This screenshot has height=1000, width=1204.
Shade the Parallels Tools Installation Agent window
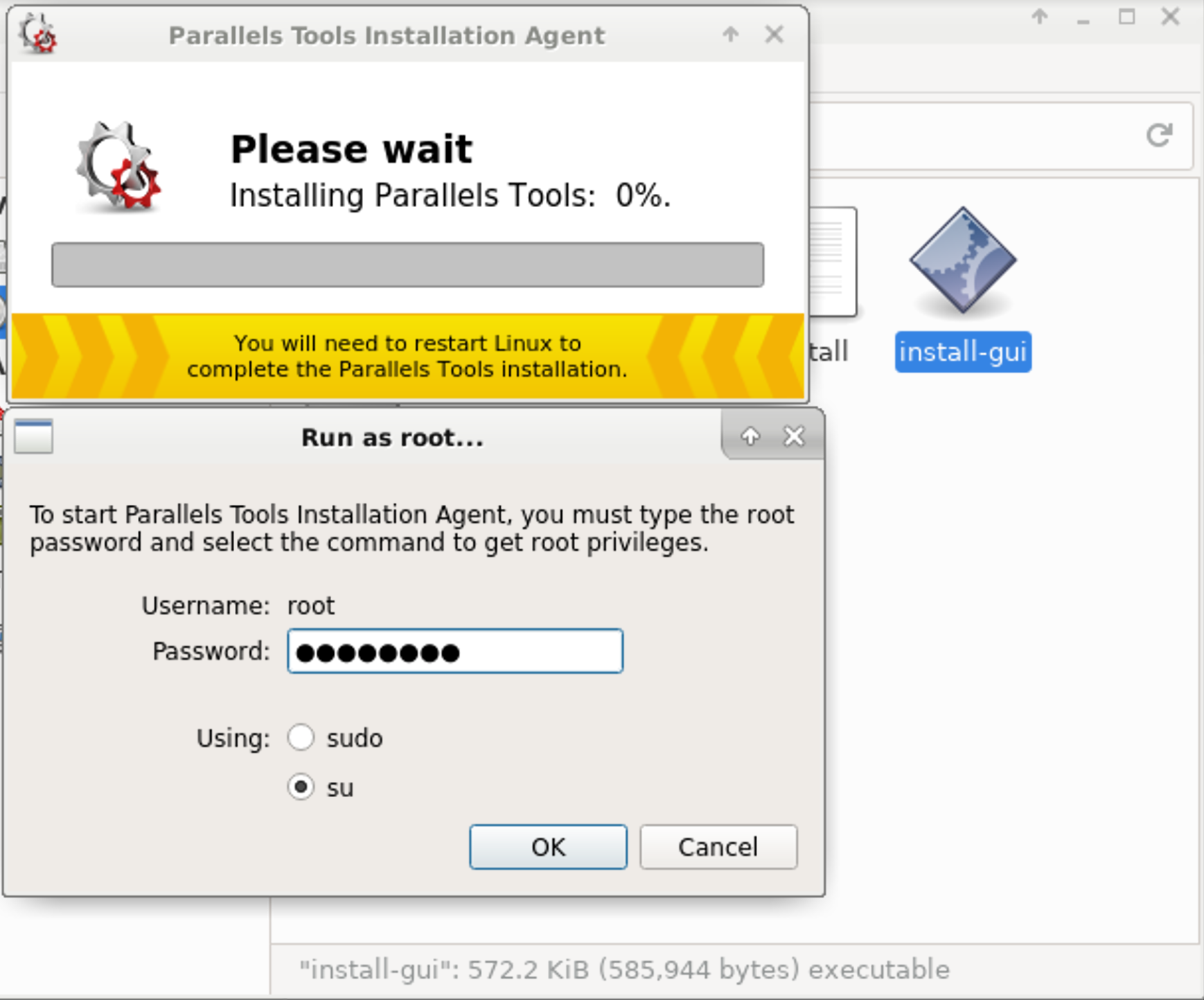click(x=731, y=34)
